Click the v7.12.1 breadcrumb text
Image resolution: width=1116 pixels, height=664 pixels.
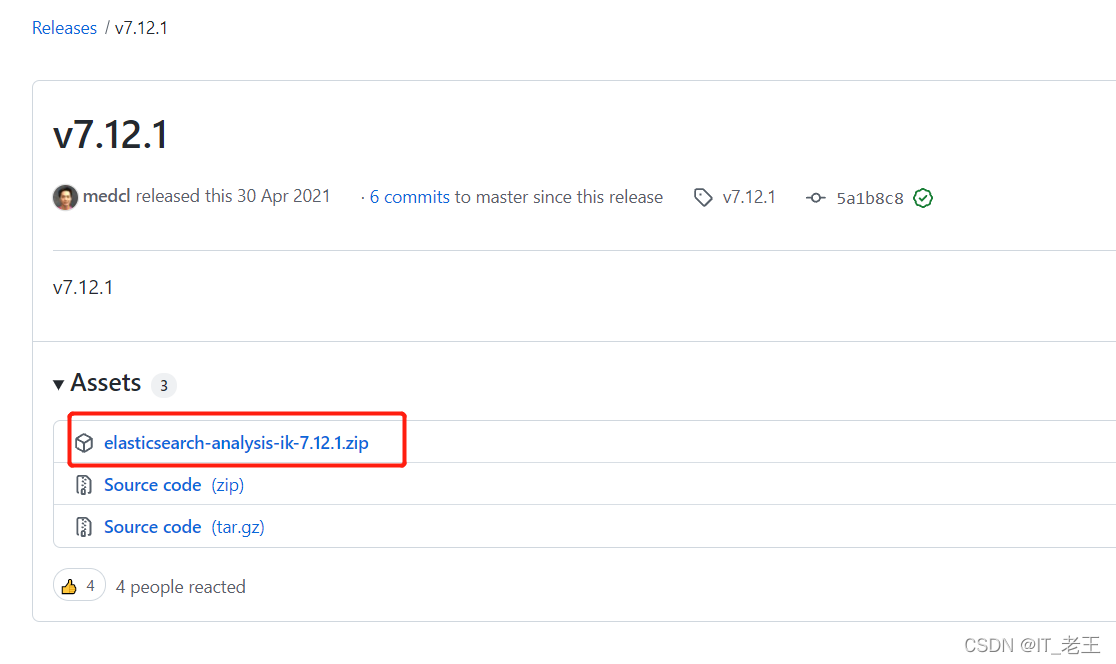coord(141,28)
